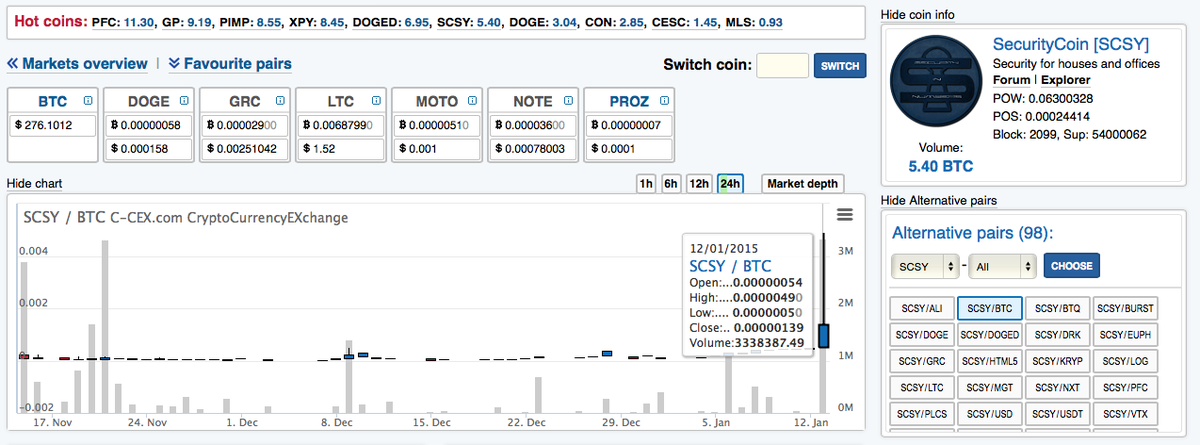Select the SCSY/PFC pair
This screenshot has height=445, width=1200.
coord(1126,386)
